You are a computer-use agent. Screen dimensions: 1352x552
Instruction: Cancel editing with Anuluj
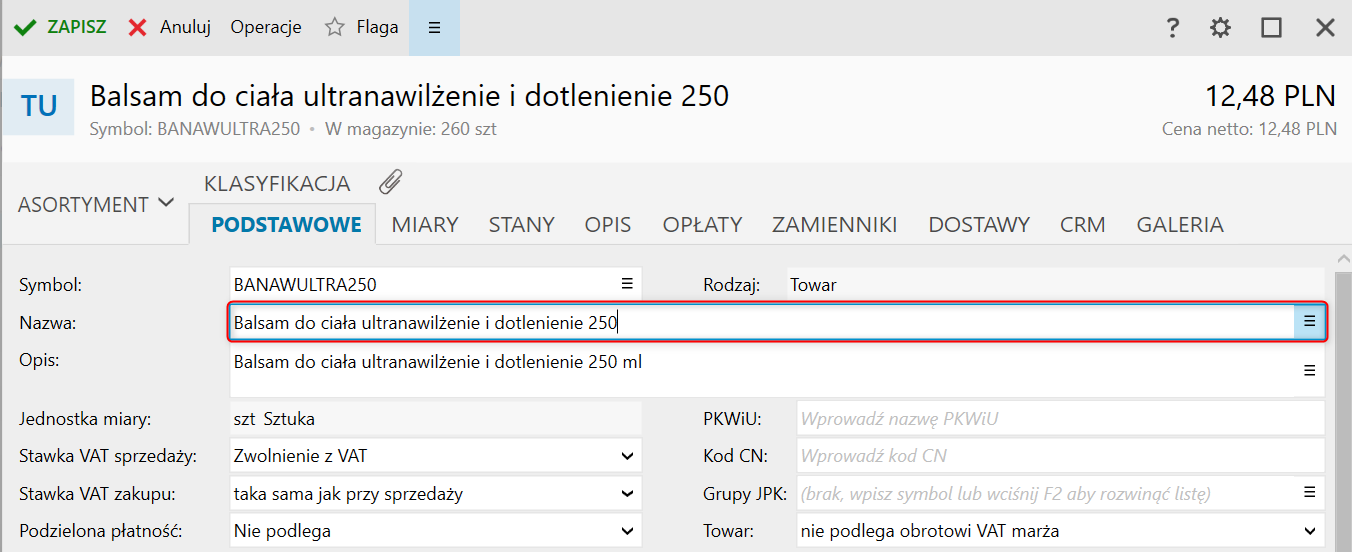(170, 27)
